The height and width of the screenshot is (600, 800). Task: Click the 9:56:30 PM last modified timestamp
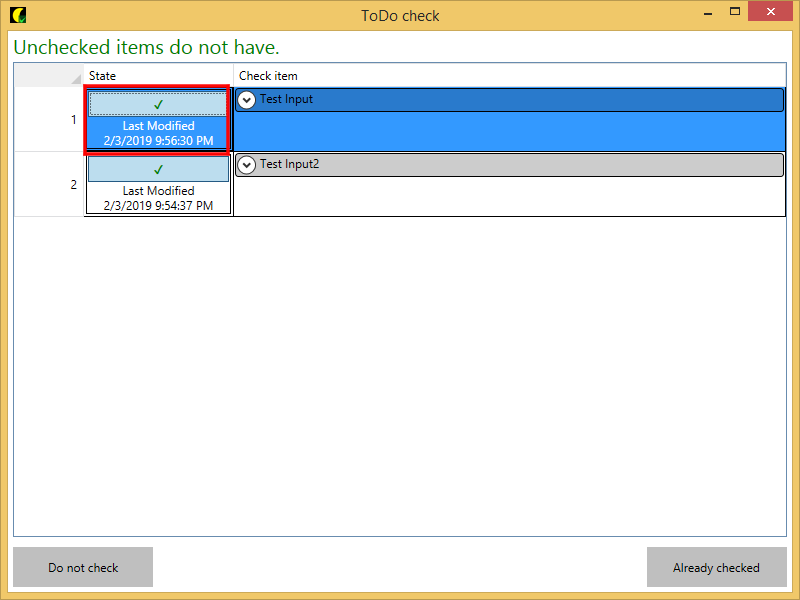point(158,141)
